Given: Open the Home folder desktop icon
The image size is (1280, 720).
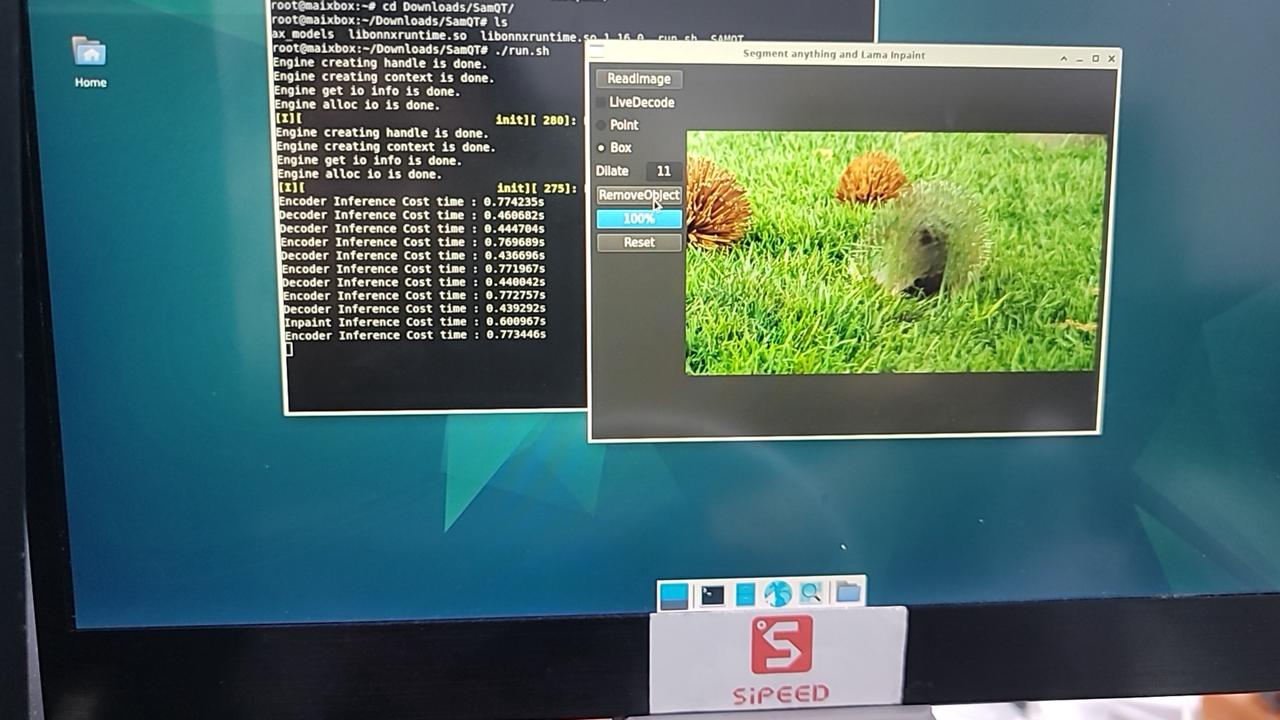Looking at the screenshot, I should coord(89,62).
